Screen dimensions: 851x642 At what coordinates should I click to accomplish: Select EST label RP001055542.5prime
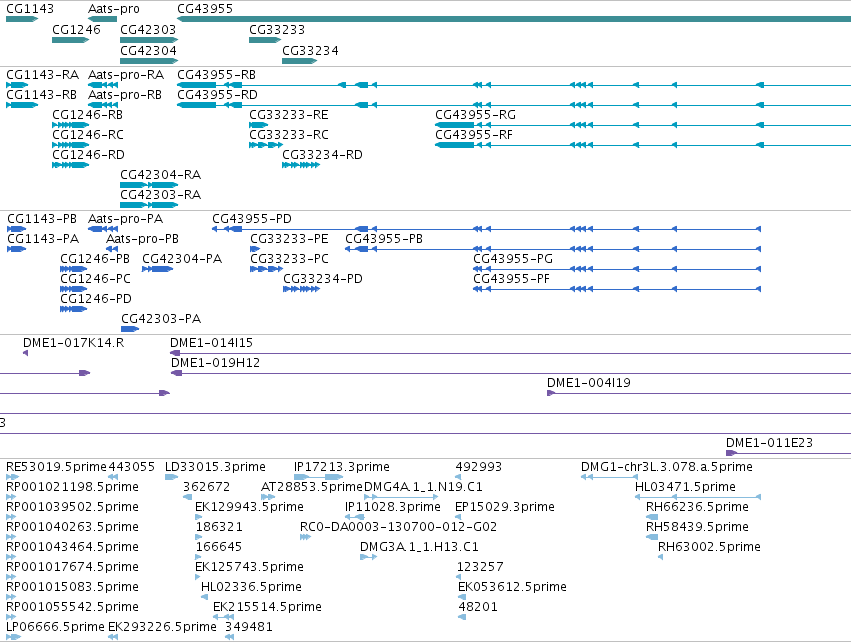pyautogui.click(x=73, y=607)
